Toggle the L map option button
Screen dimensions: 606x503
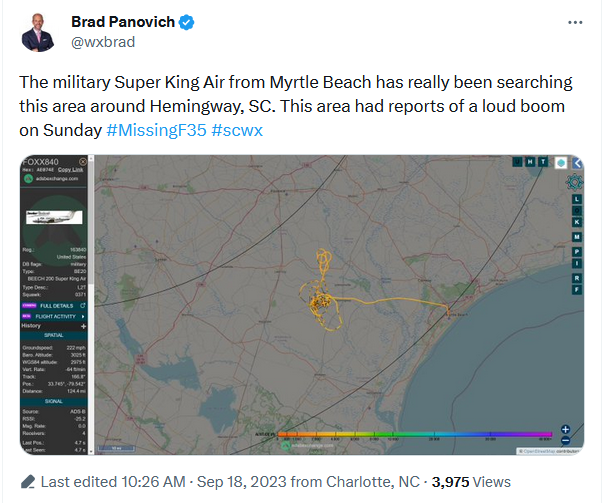click(x=577, y=199)
